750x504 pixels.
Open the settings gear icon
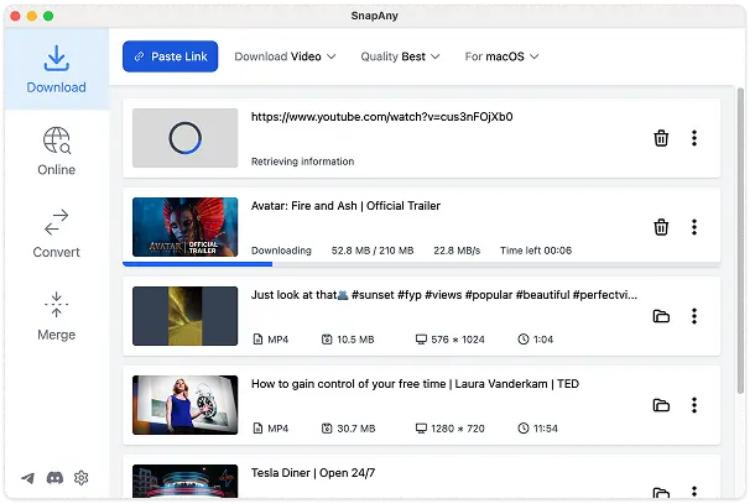coord(81,477)
